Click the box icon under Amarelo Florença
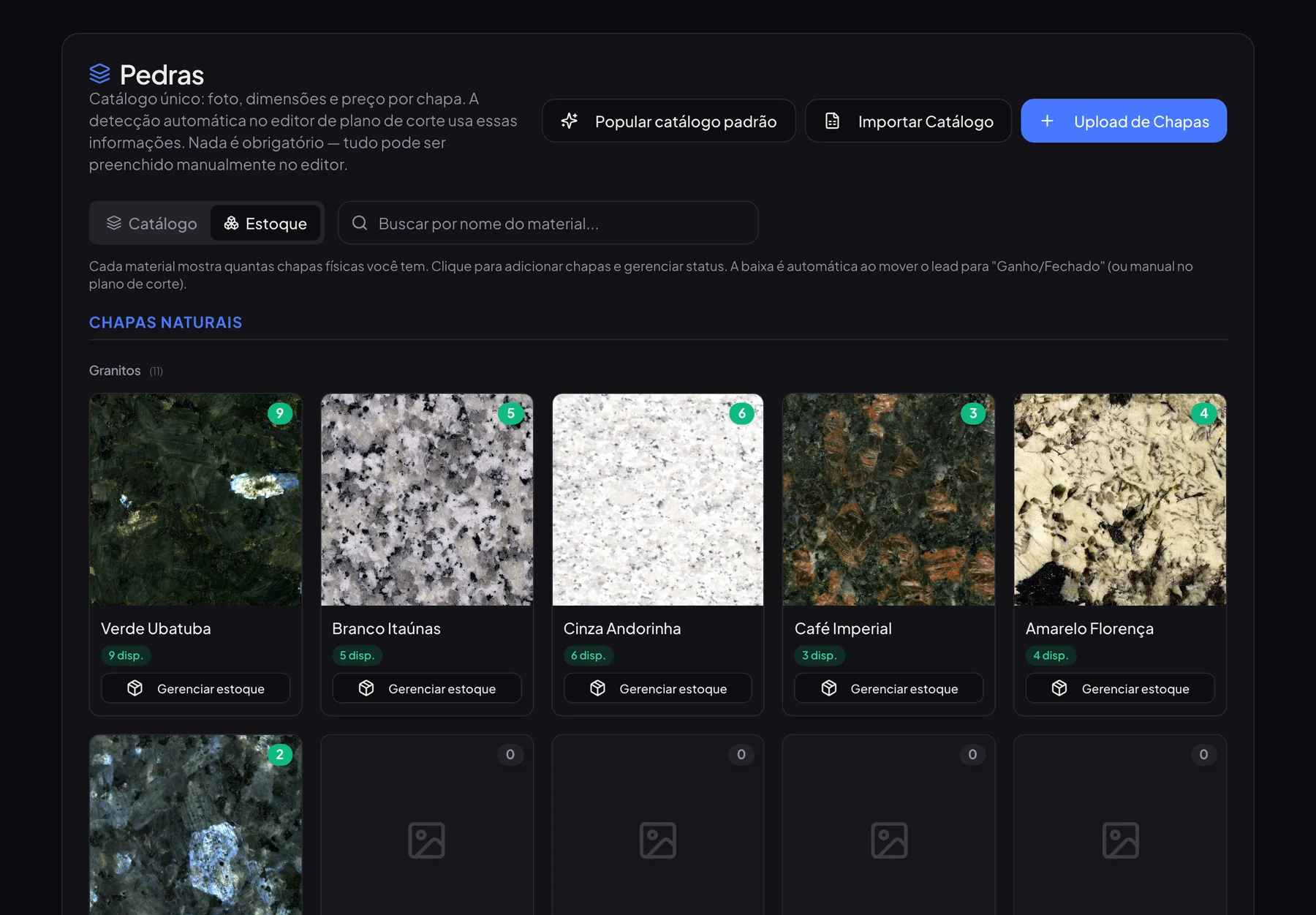The height and width of the screenshot is (915, 1316). click(1059, 688)
